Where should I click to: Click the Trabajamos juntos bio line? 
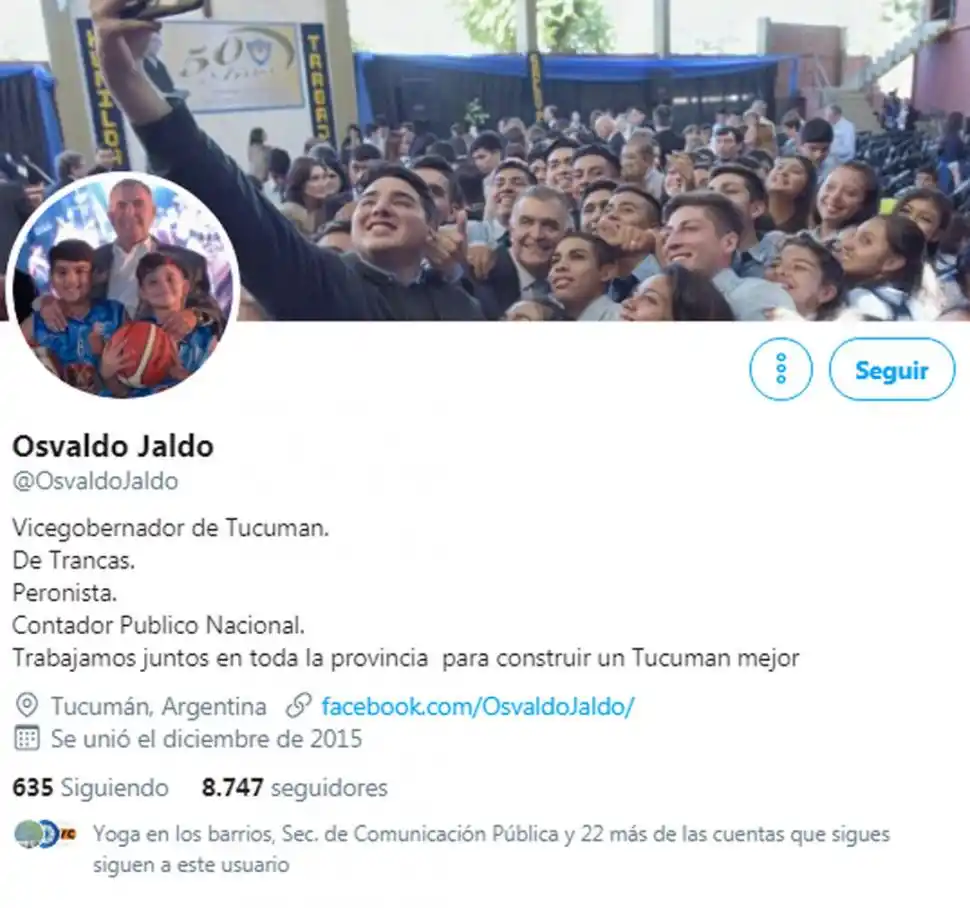[406, 657]
